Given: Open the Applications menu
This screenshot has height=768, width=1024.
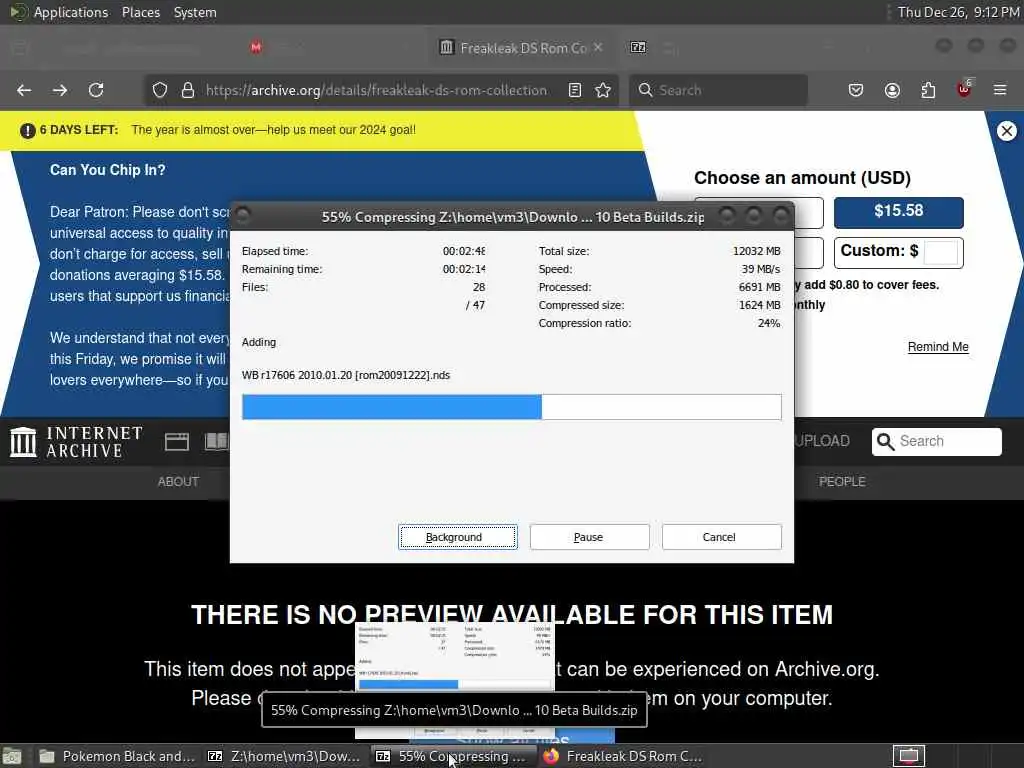Looking at the screenshot, I should point(71,12).
